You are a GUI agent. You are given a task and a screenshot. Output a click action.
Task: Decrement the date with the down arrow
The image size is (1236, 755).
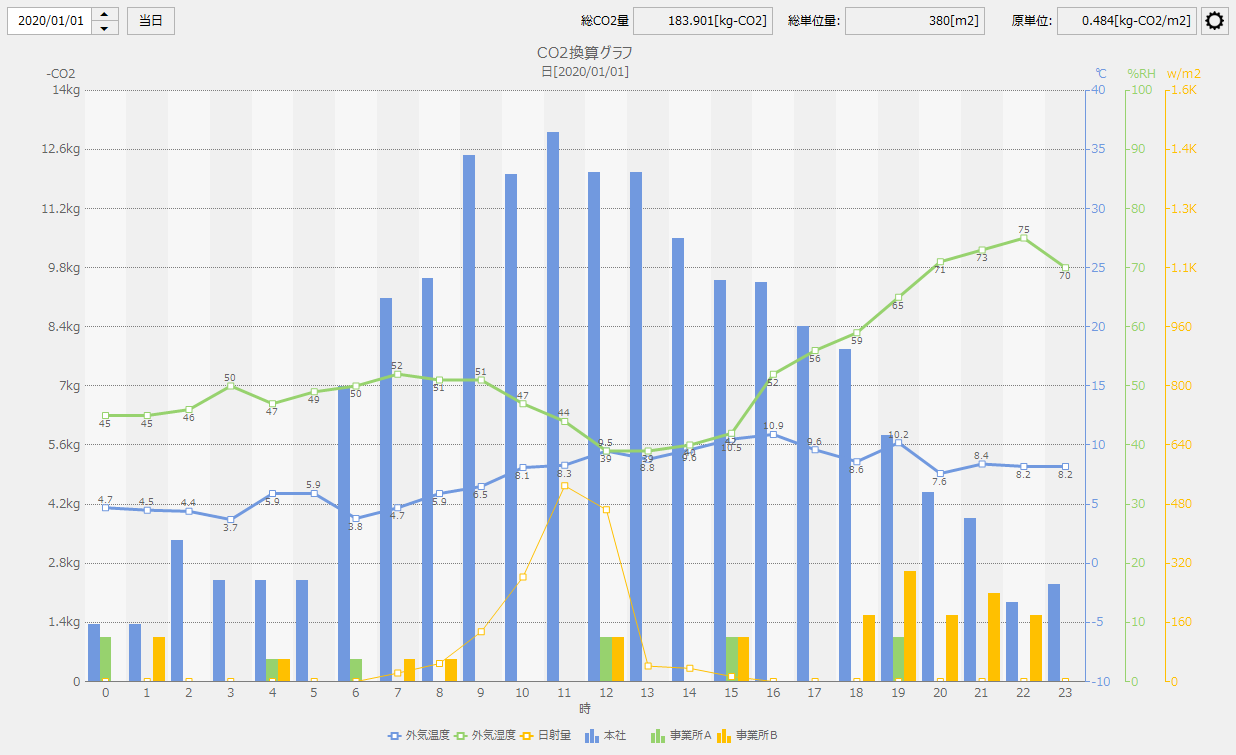coord(105,28)
